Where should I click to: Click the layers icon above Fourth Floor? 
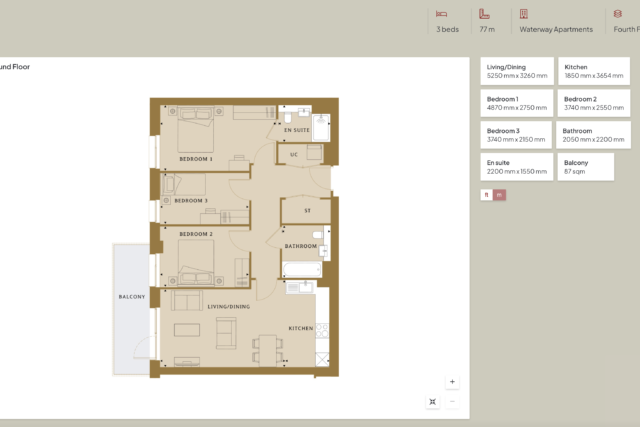pyautogui.click(x=618, y=14)
